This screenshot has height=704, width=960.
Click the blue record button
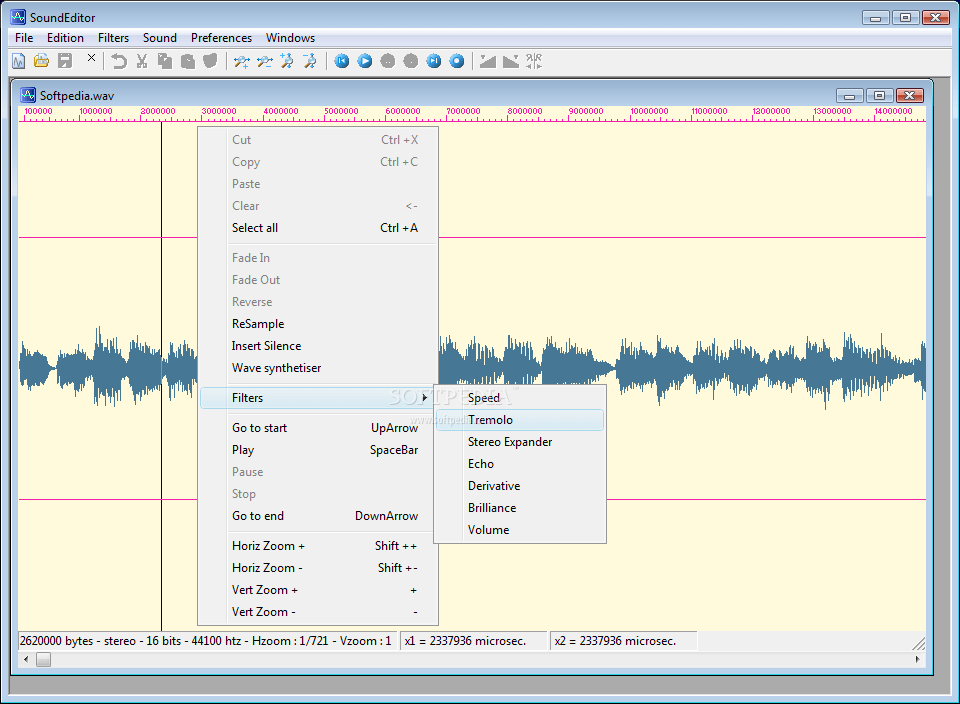coord(457,61)
